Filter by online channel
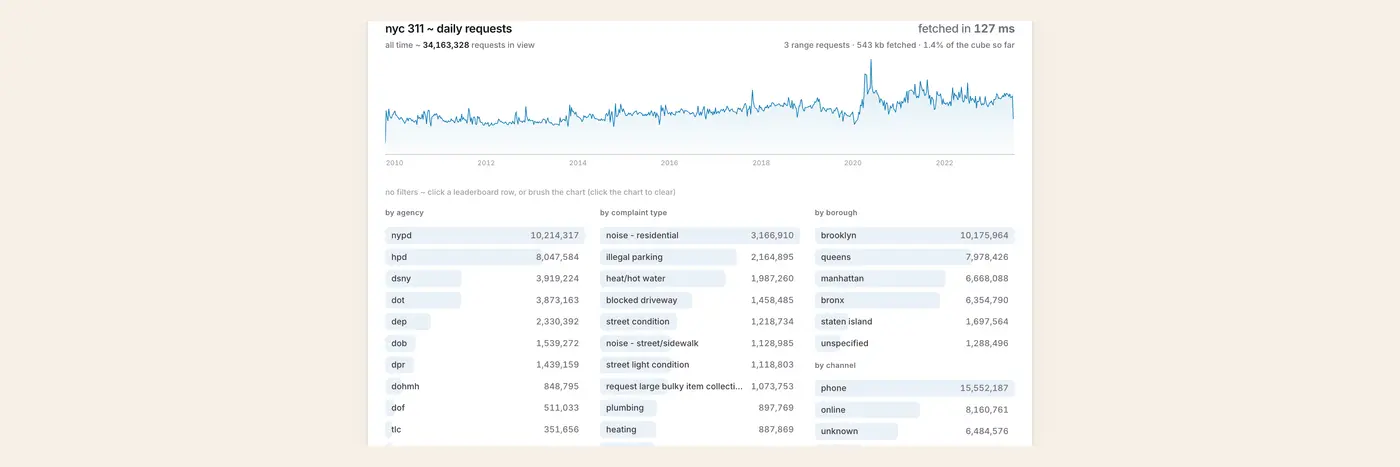The image size is (1400, 467). tap(915, 410)
